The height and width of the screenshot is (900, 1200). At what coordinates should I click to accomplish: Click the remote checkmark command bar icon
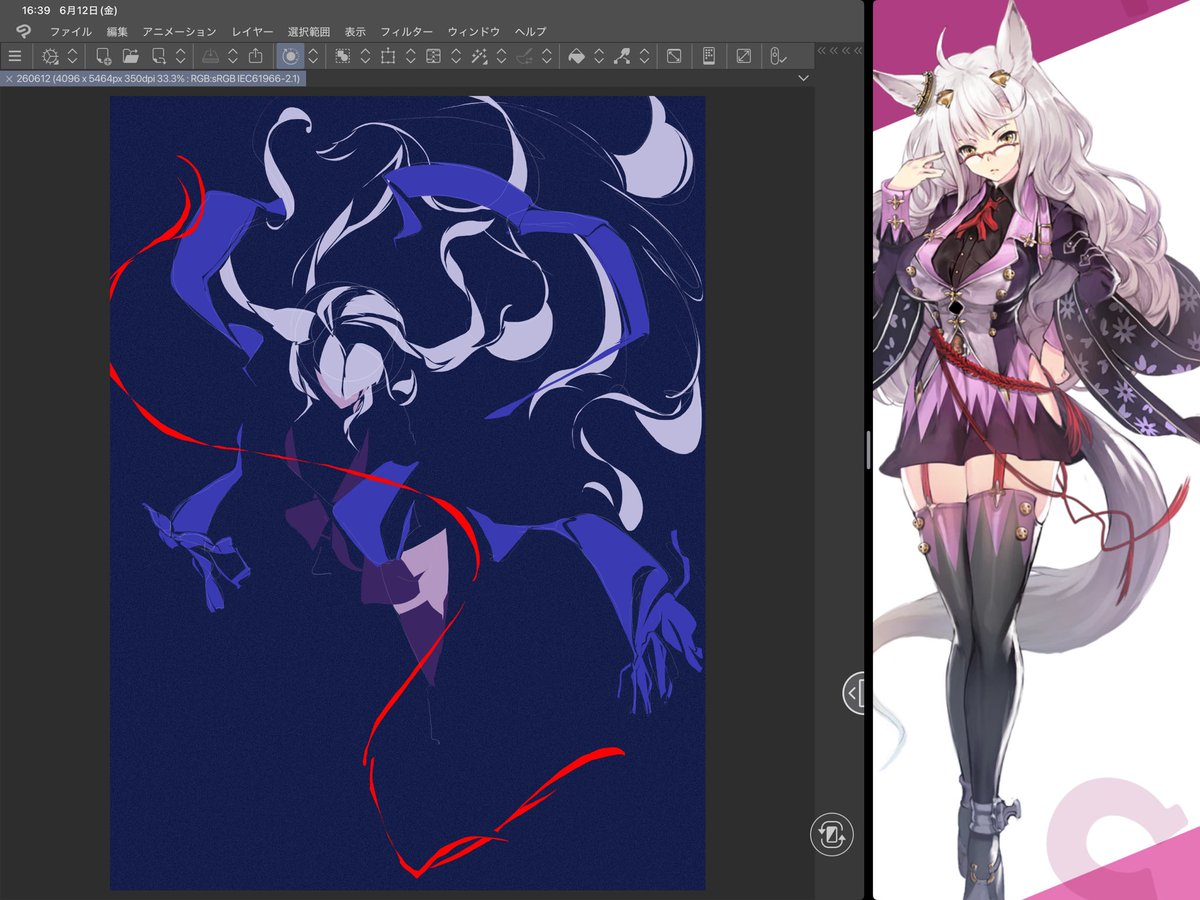(779, 56)
